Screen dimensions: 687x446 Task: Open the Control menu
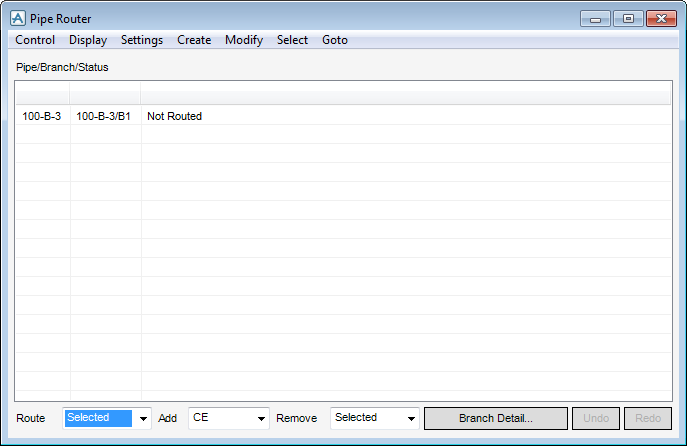(35, 40)
